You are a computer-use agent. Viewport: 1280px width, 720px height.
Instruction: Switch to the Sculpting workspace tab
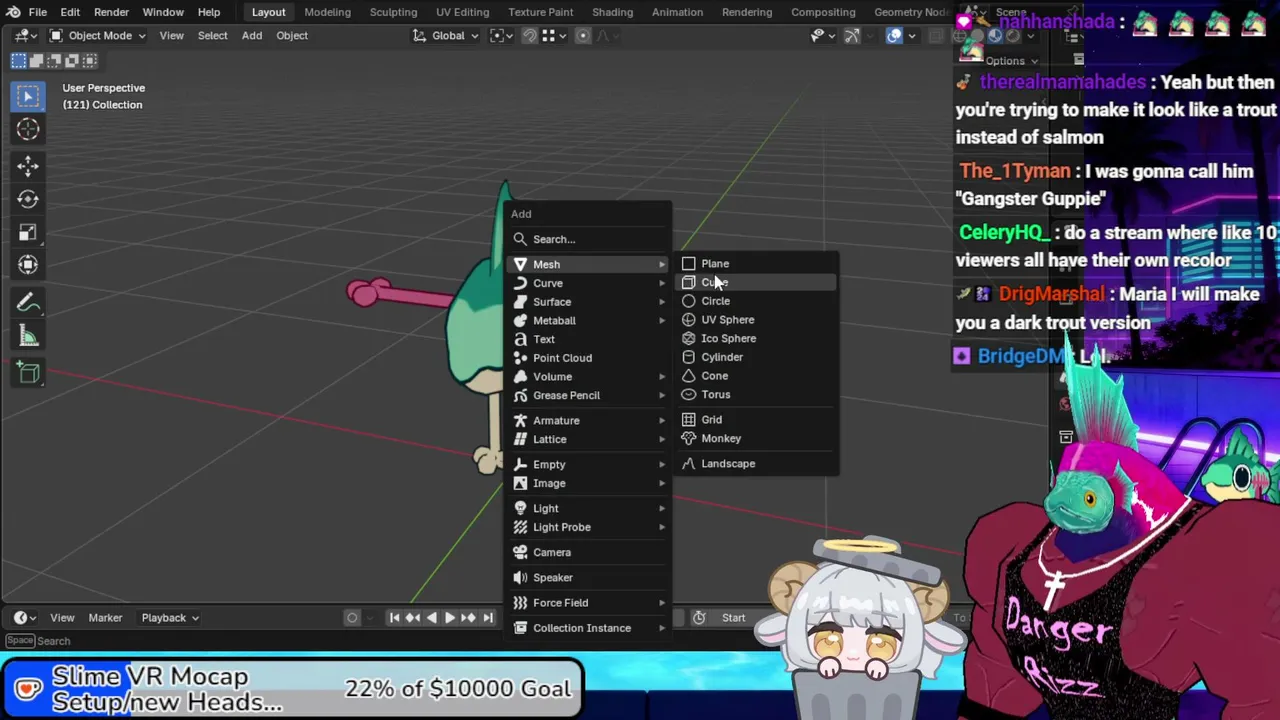pos(393,12)
